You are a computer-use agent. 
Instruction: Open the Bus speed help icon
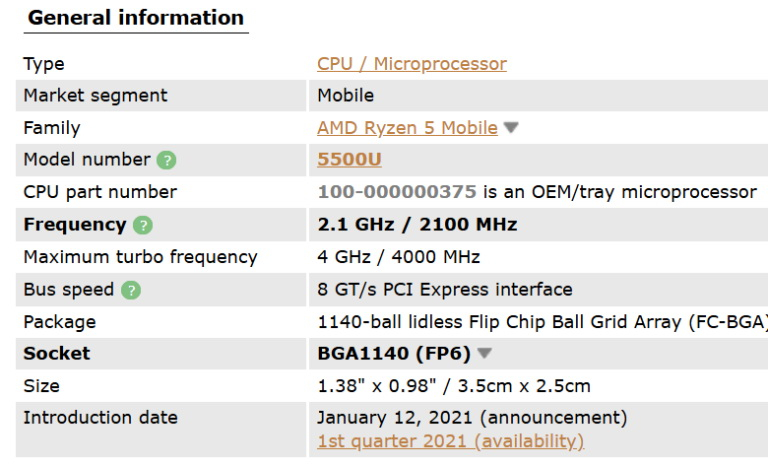[131, 290]
